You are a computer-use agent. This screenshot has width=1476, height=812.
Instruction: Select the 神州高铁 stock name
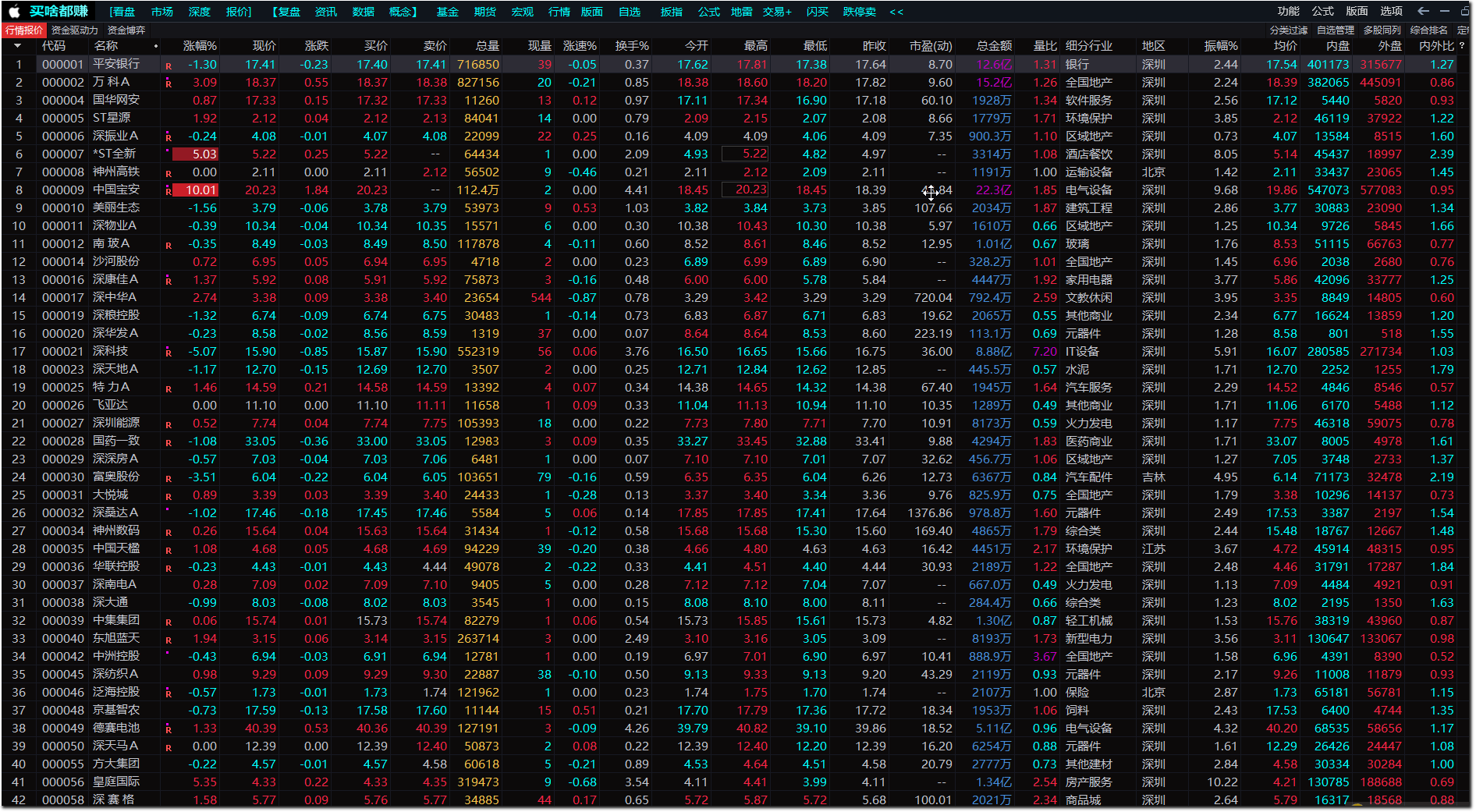(x=116, y=172)
